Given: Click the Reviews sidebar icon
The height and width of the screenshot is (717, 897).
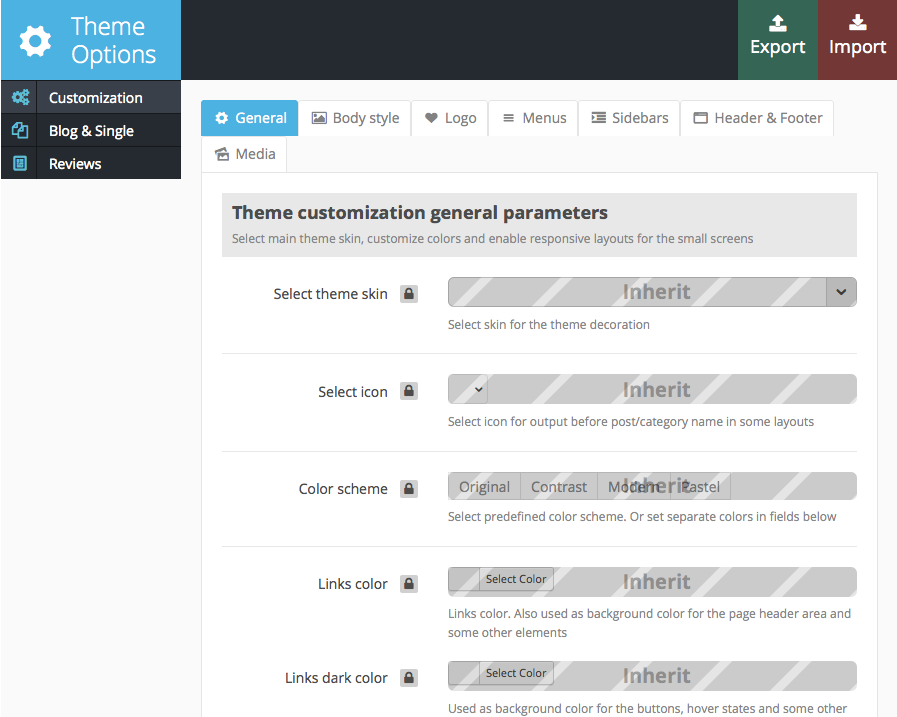Looking at the screenshot, I should [x=19, y=164].
